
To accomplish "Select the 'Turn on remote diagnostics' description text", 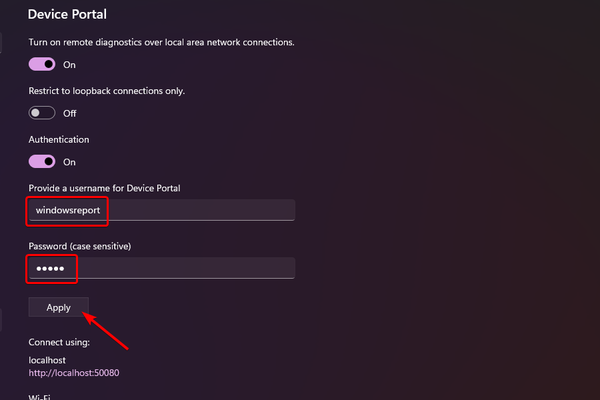I will point(160,42).
